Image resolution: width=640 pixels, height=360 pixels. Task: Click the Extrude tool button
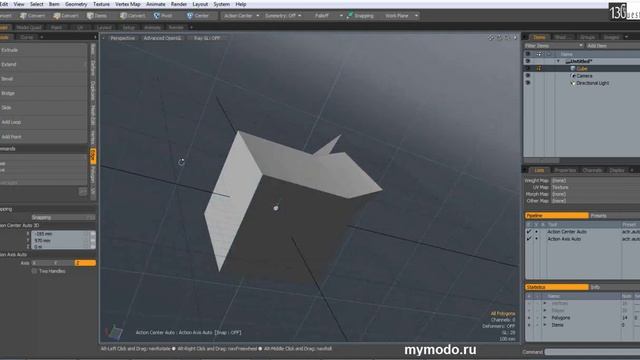(43, 50)
